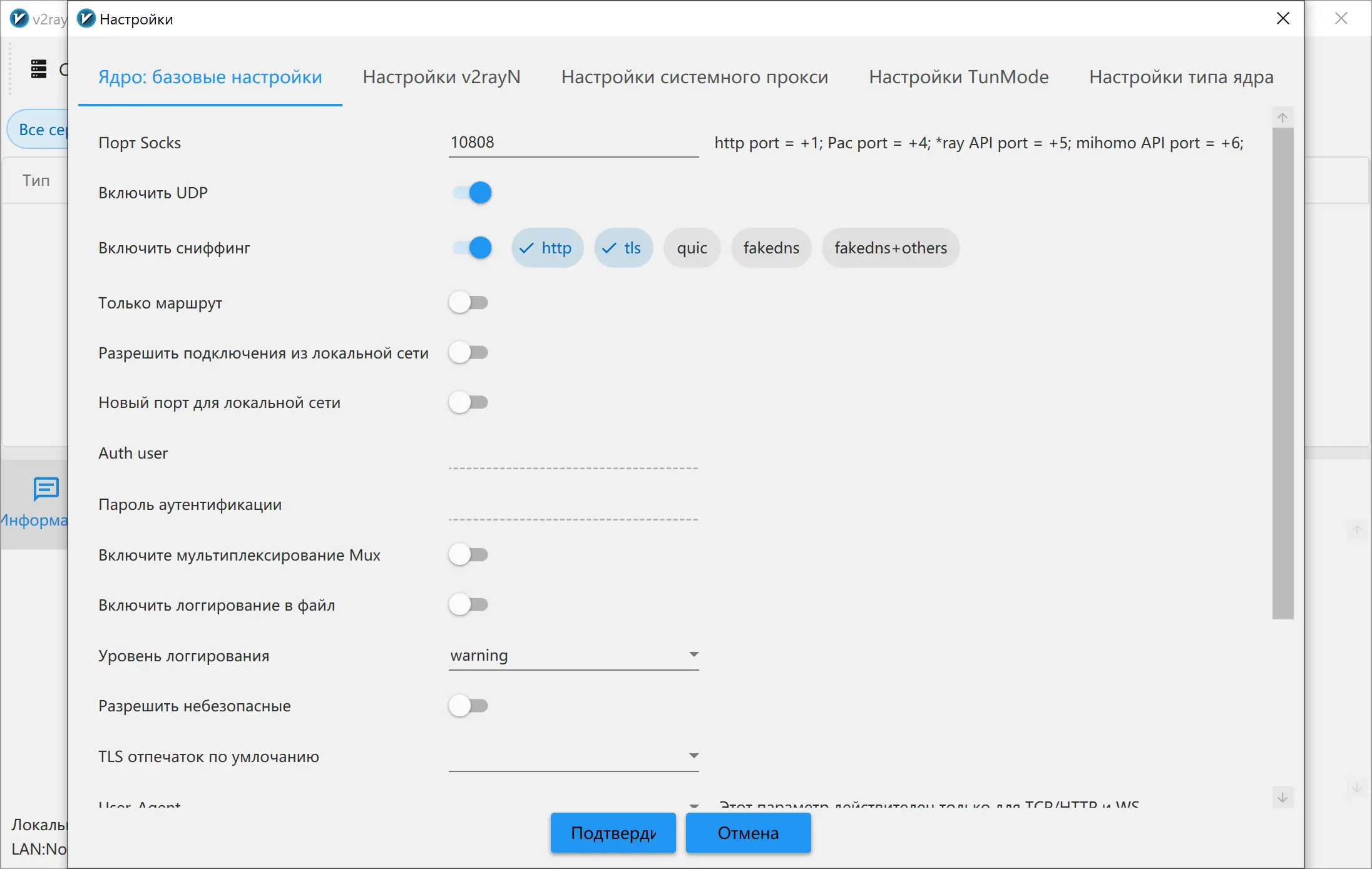1372x869 pixels.
Task: Enable Mux multiplexing toggle
Action: (x=468, y=555)
